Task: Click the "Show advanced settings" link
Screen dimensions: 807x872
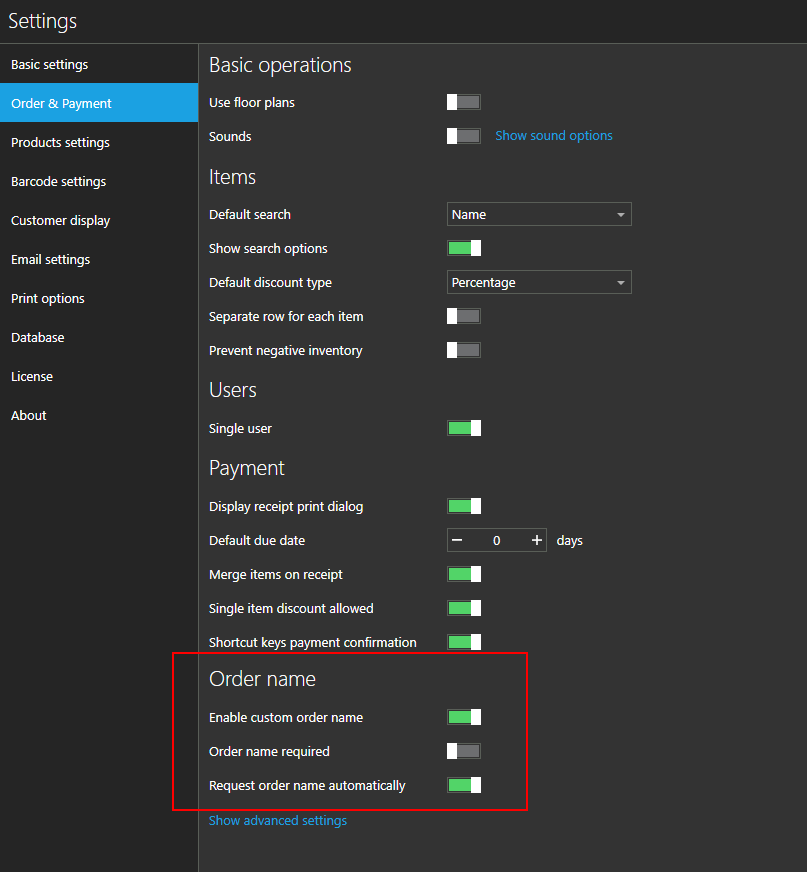Action: pos(277,820)
